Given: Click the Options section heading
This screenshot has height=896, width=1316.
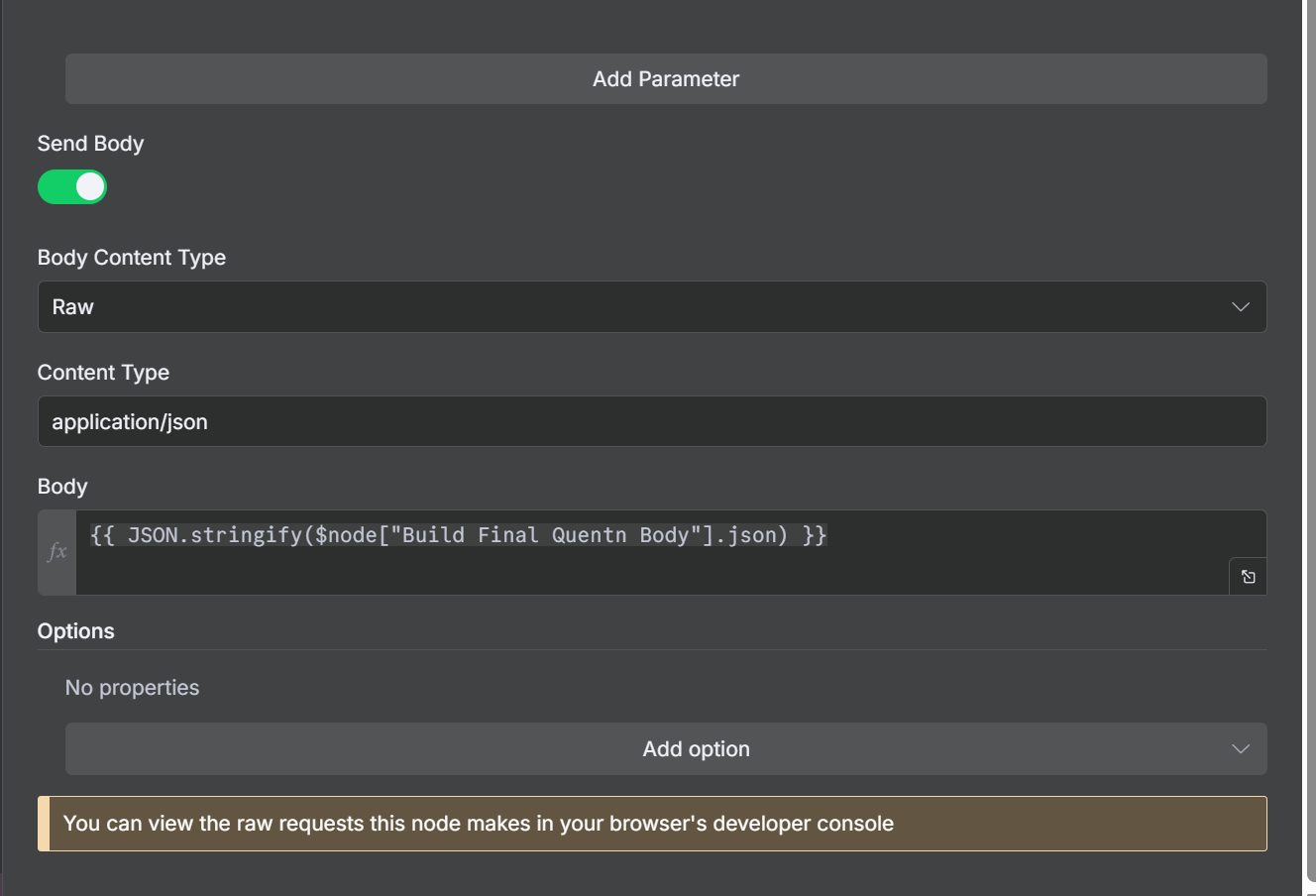Looking at the screenshot, I should pos(76,631).
